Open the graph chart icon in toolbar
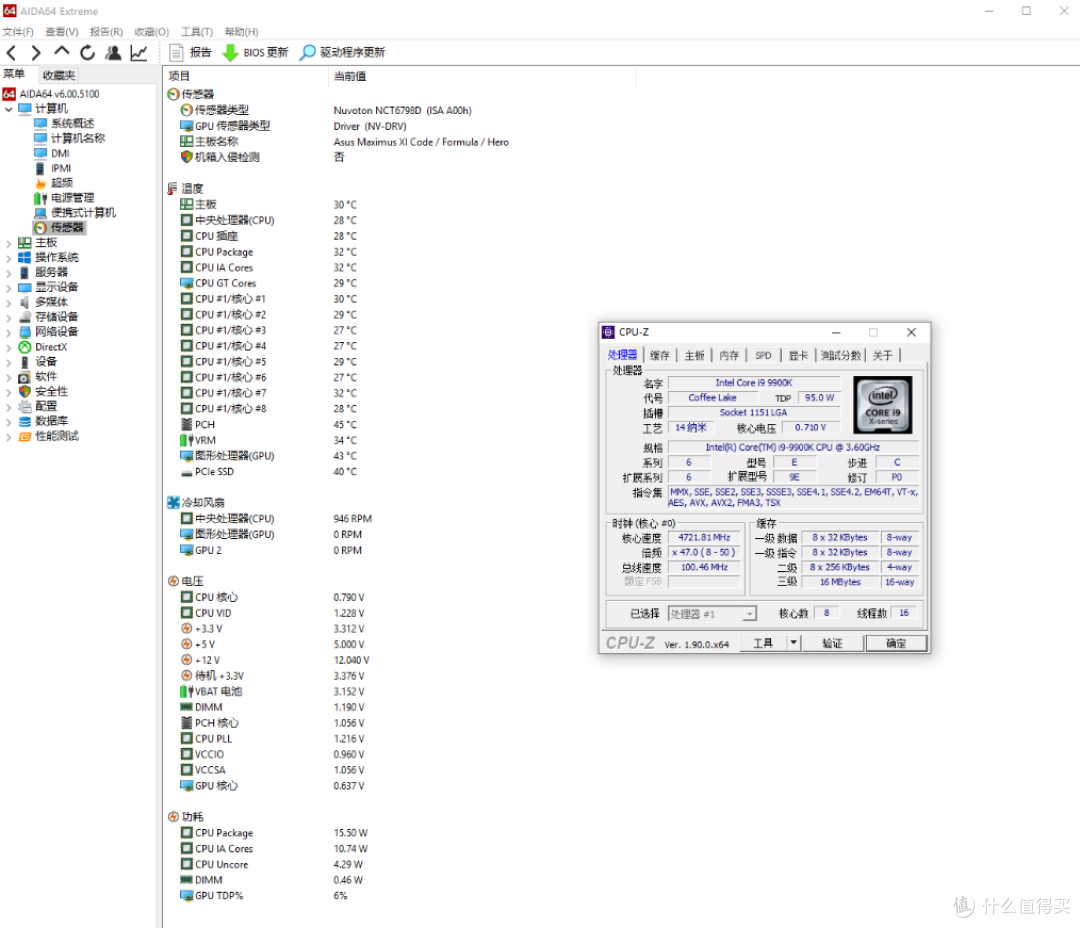Screen dimensions: 1080x928 (x=138, y=52)
